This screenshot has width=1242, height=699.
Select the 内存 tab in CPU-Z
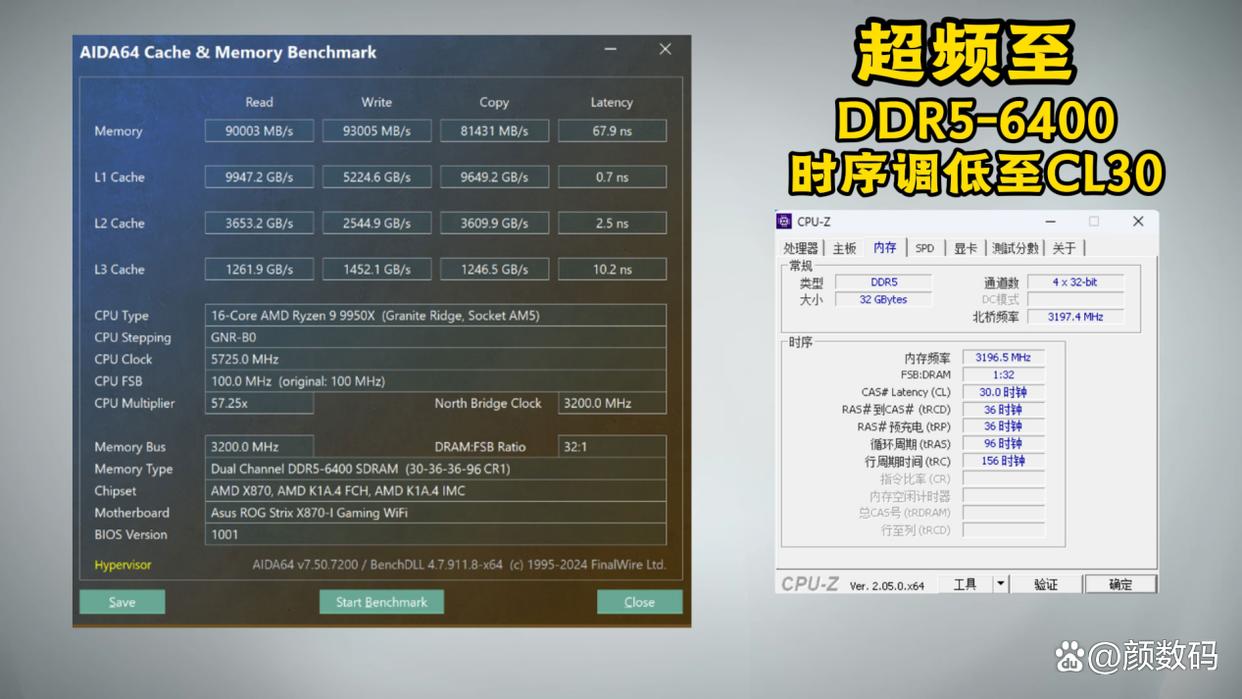click(x=885, y=247)
